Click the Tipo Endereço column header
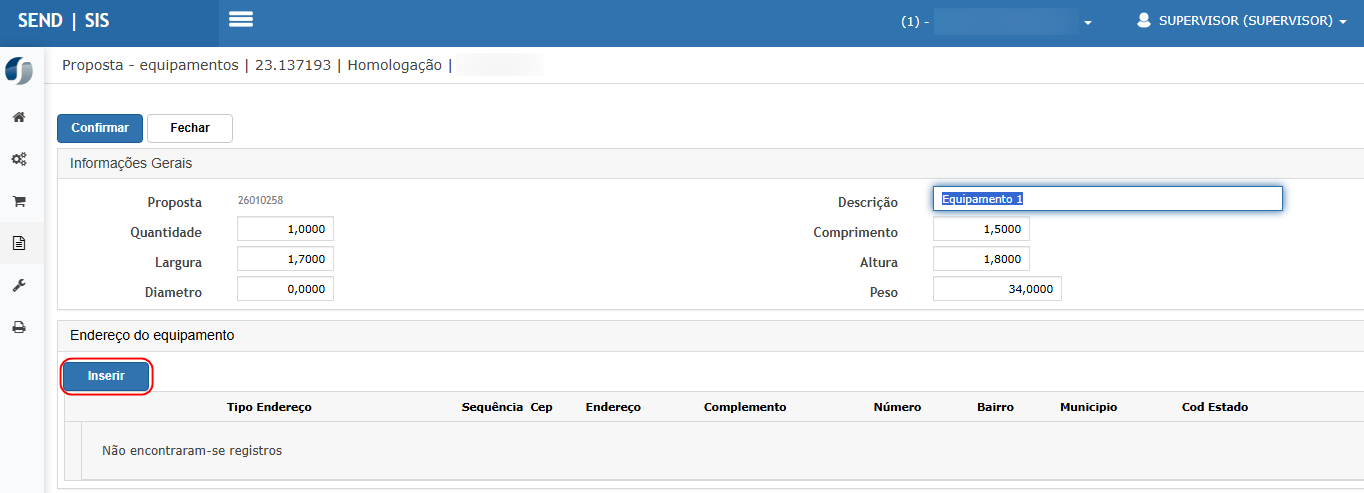This screenshot has width=1364, height=493. tap(269, 407)
